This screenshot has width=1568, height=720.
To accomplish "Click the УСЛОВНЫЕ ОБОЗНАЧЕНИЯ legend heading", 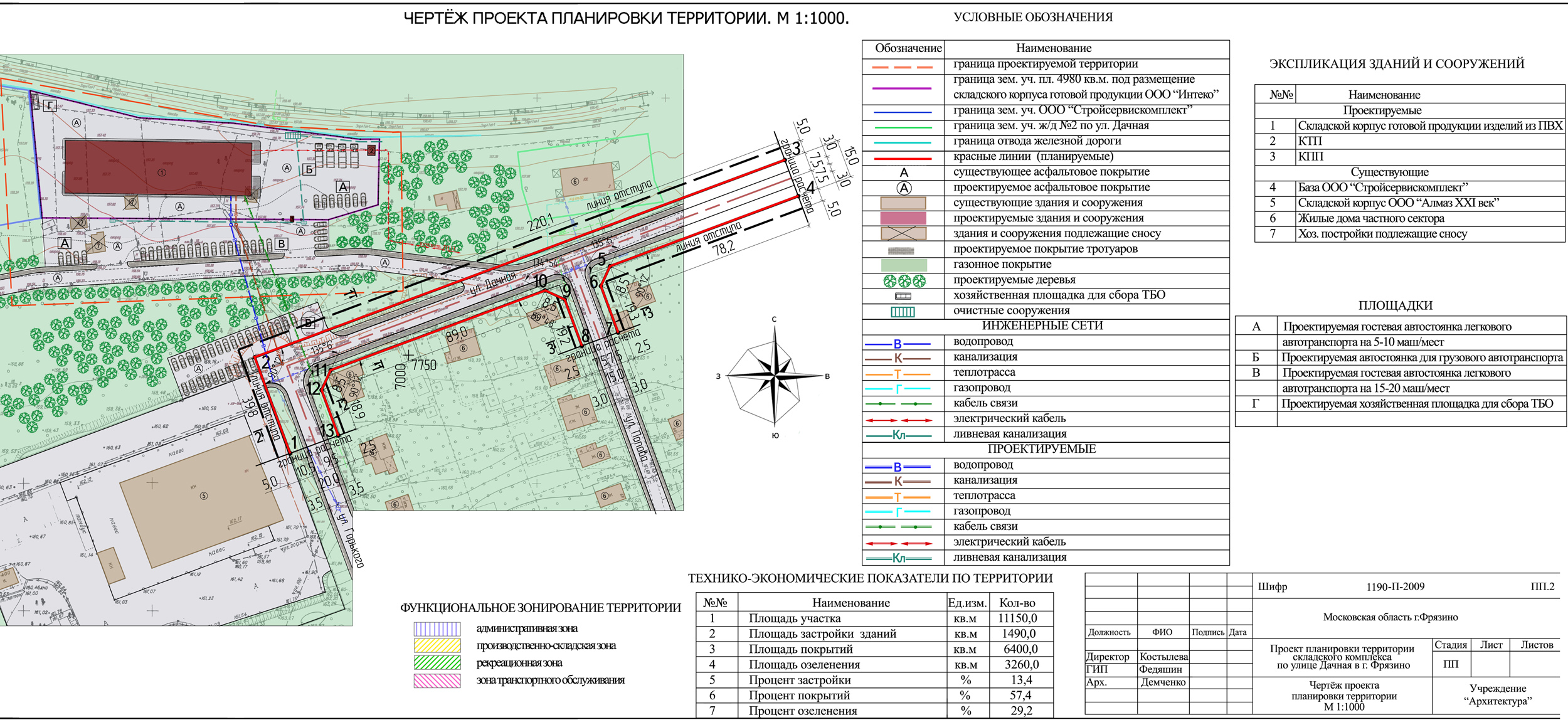I will [x=1033, y=18].
